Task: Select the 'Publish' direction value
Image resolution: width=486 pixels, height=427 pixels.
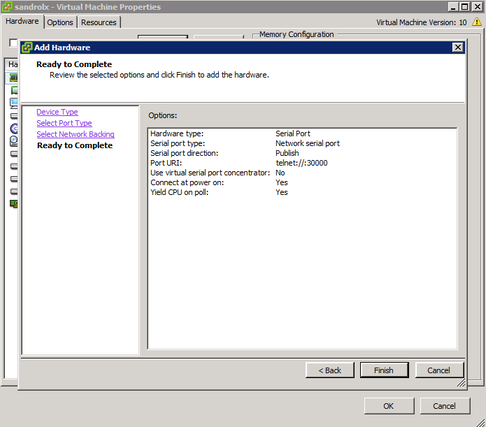Action: [287, 153]
